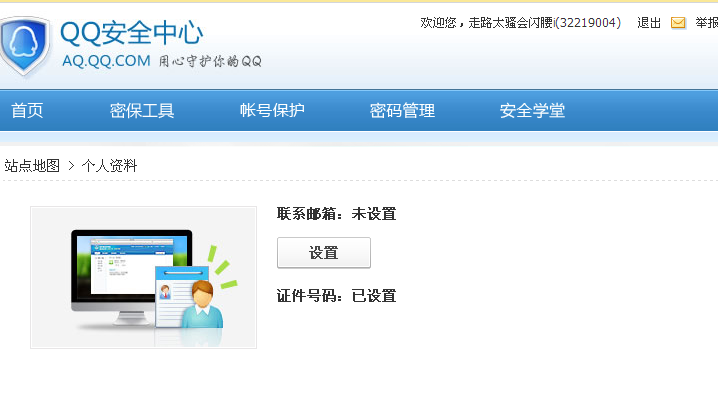Click the profile illustration image

[x=143, y=277]
